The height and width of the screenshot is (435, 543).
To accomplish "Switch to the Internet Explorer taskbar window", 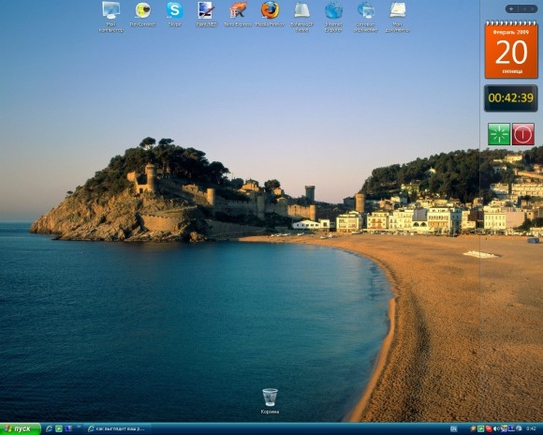I will point(117,429).
